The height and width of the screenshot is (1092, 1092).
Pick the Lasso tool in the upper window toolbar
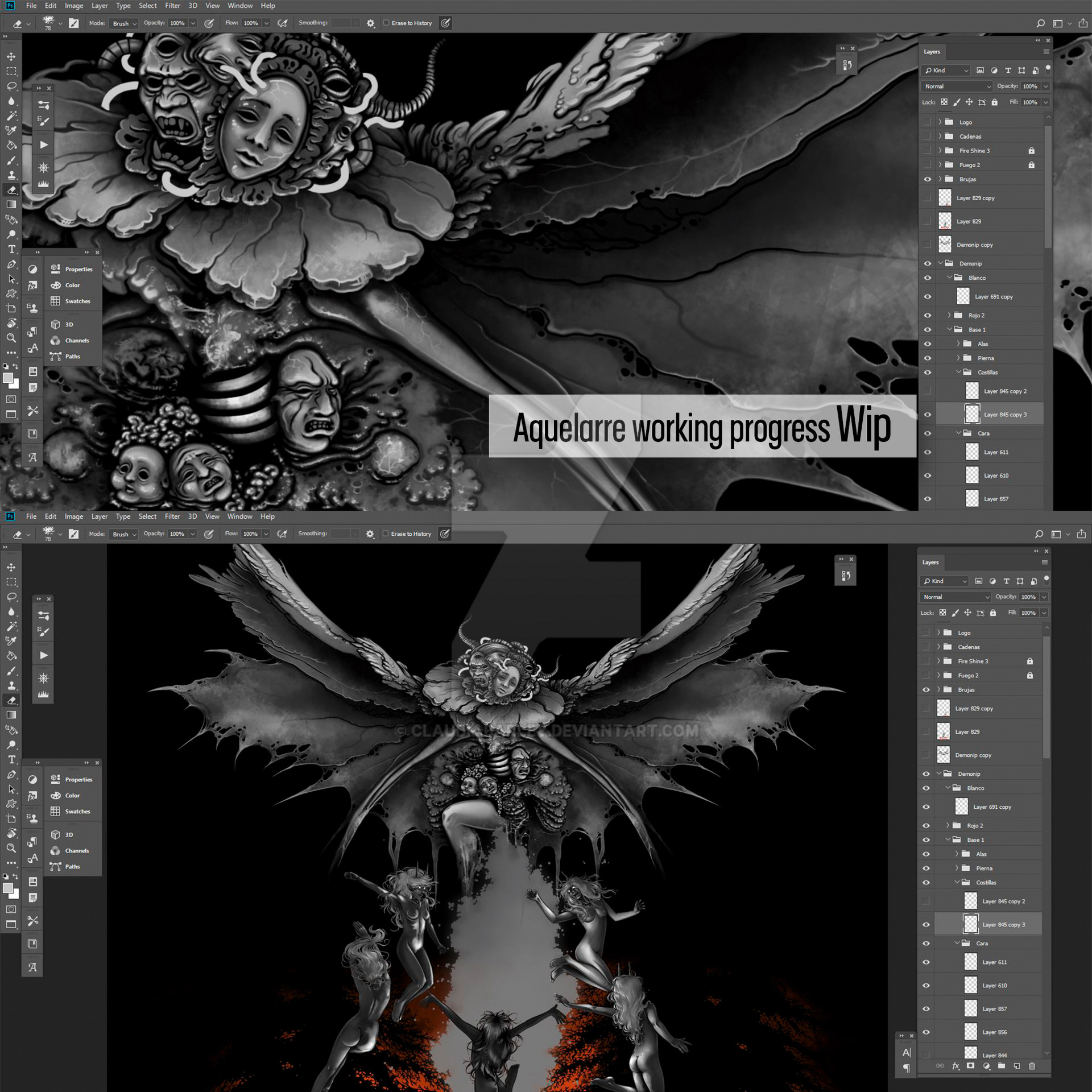tap(11, 86)
